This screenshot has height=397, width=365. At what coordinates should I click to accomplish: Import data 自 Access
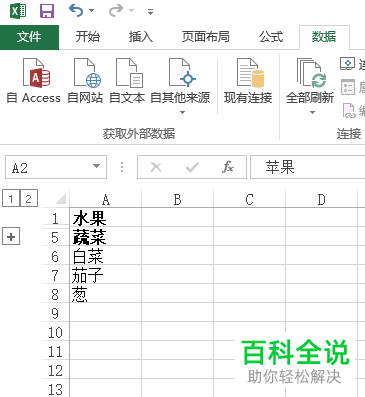coord(34,80)
